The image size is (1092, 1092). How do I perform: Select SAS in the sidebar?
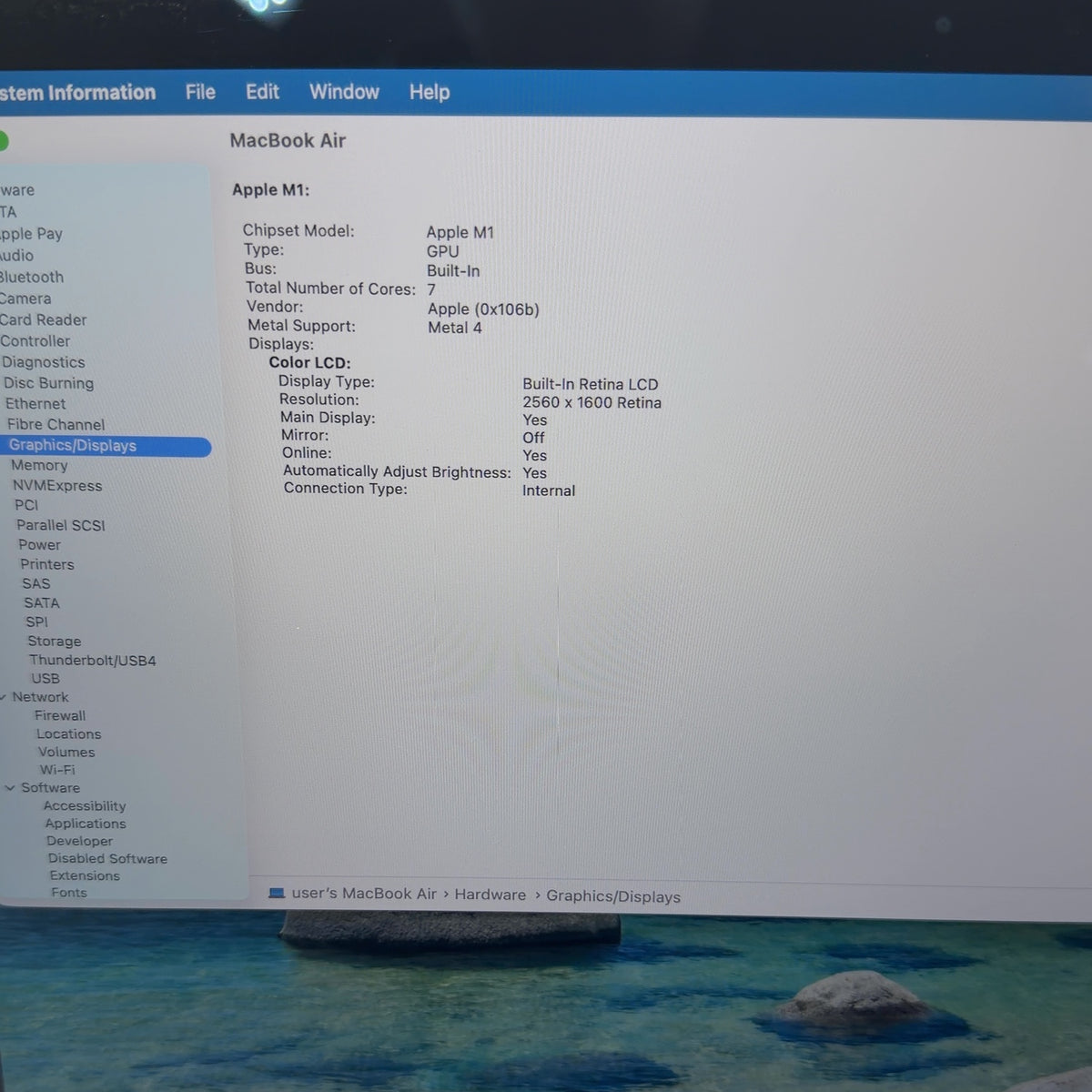click(x=36, y=583)
